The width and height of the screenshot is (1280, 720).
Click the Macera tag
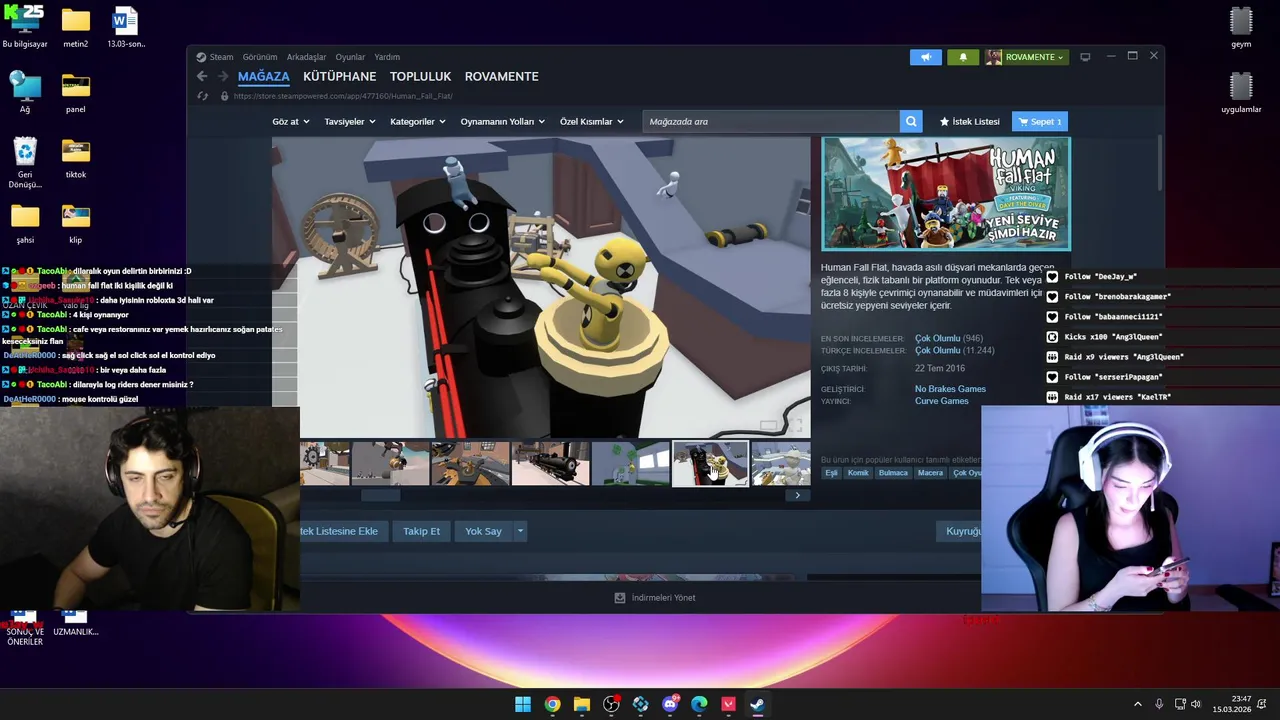[x=930, y=473]
